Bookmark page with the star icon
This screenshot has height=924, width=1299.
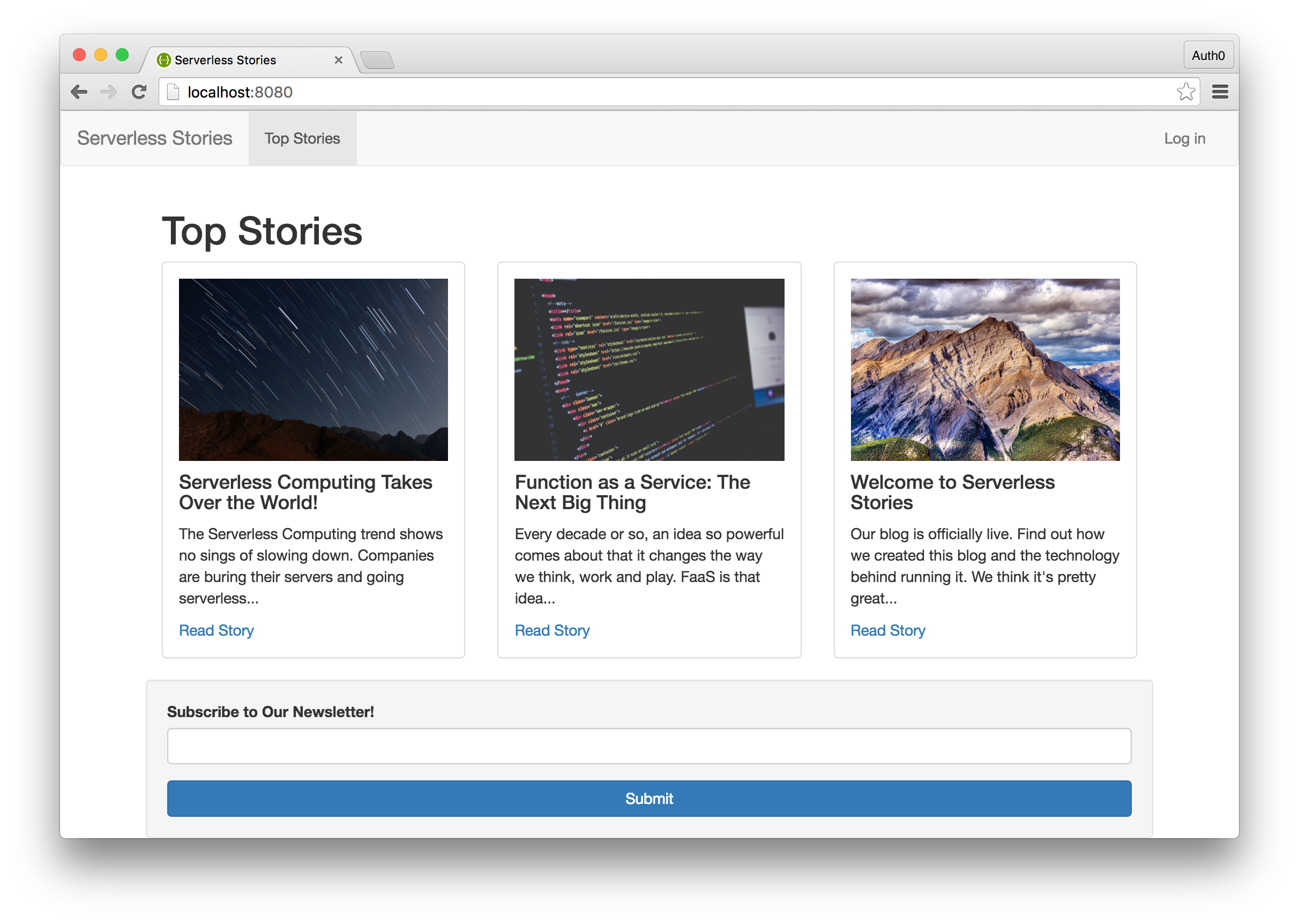click(1185, 92)
